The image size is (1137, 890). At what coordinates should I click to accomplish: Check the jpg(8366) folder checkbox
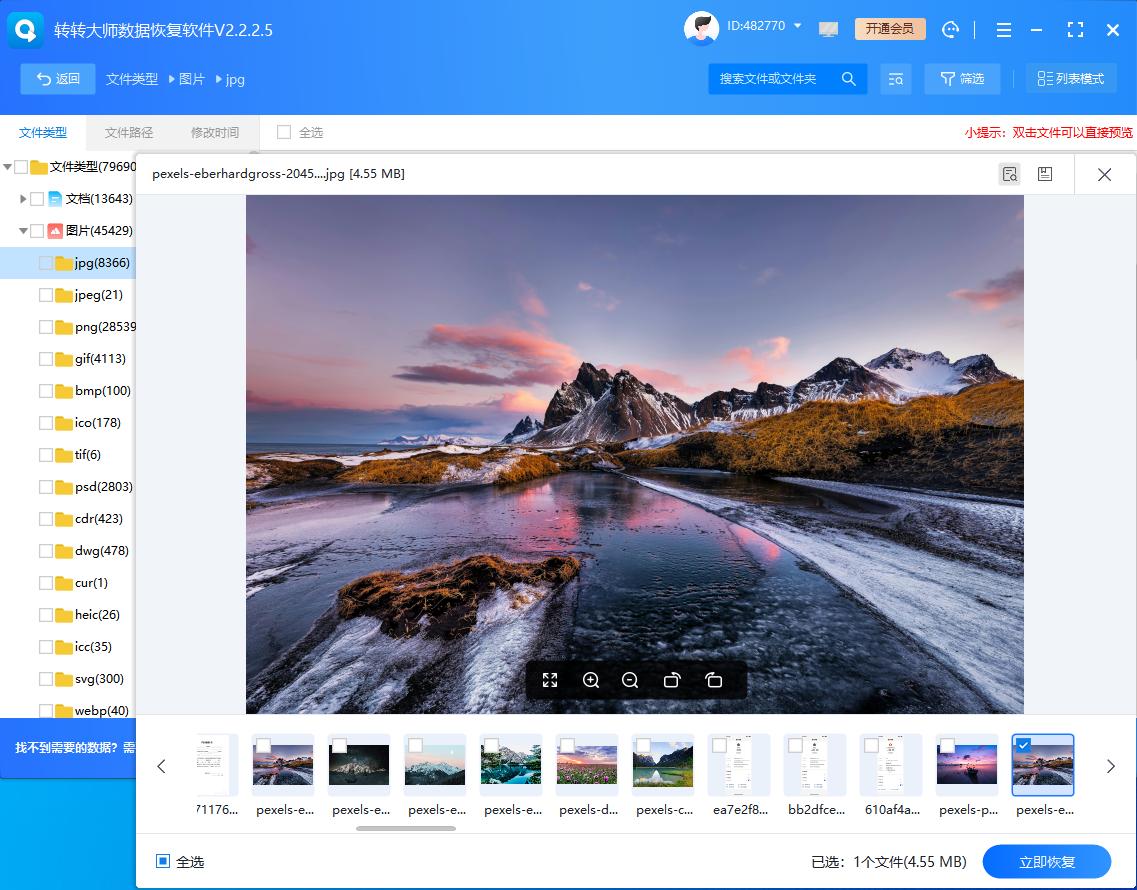pos(46,262)
